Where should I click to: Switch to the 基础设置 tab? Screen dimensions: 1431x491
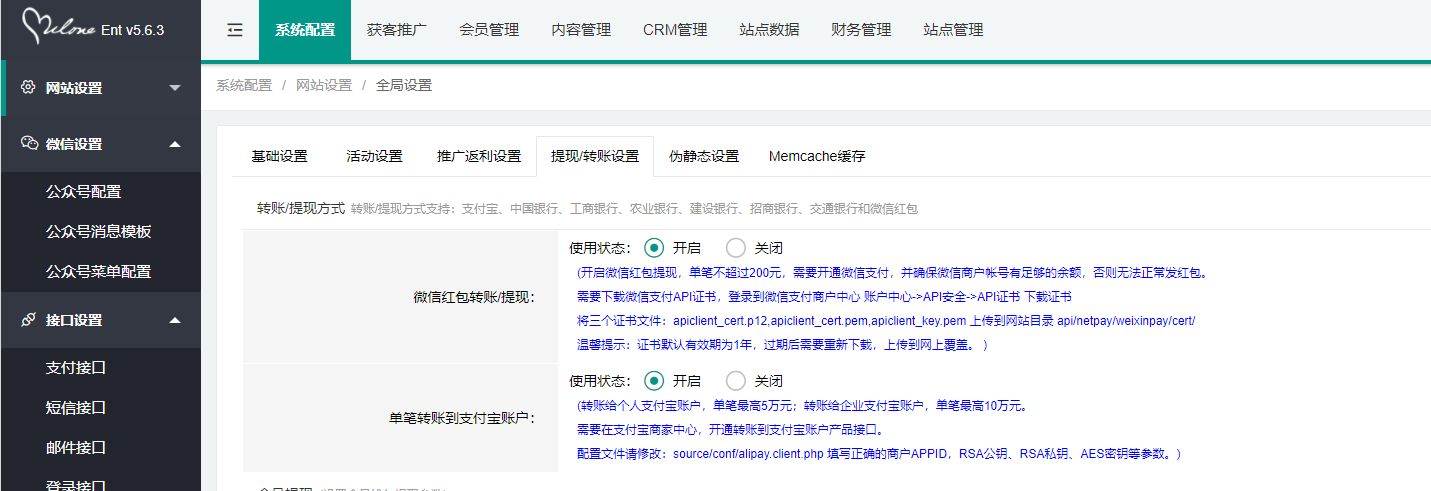pyautogui.click(x=280, y=156)
